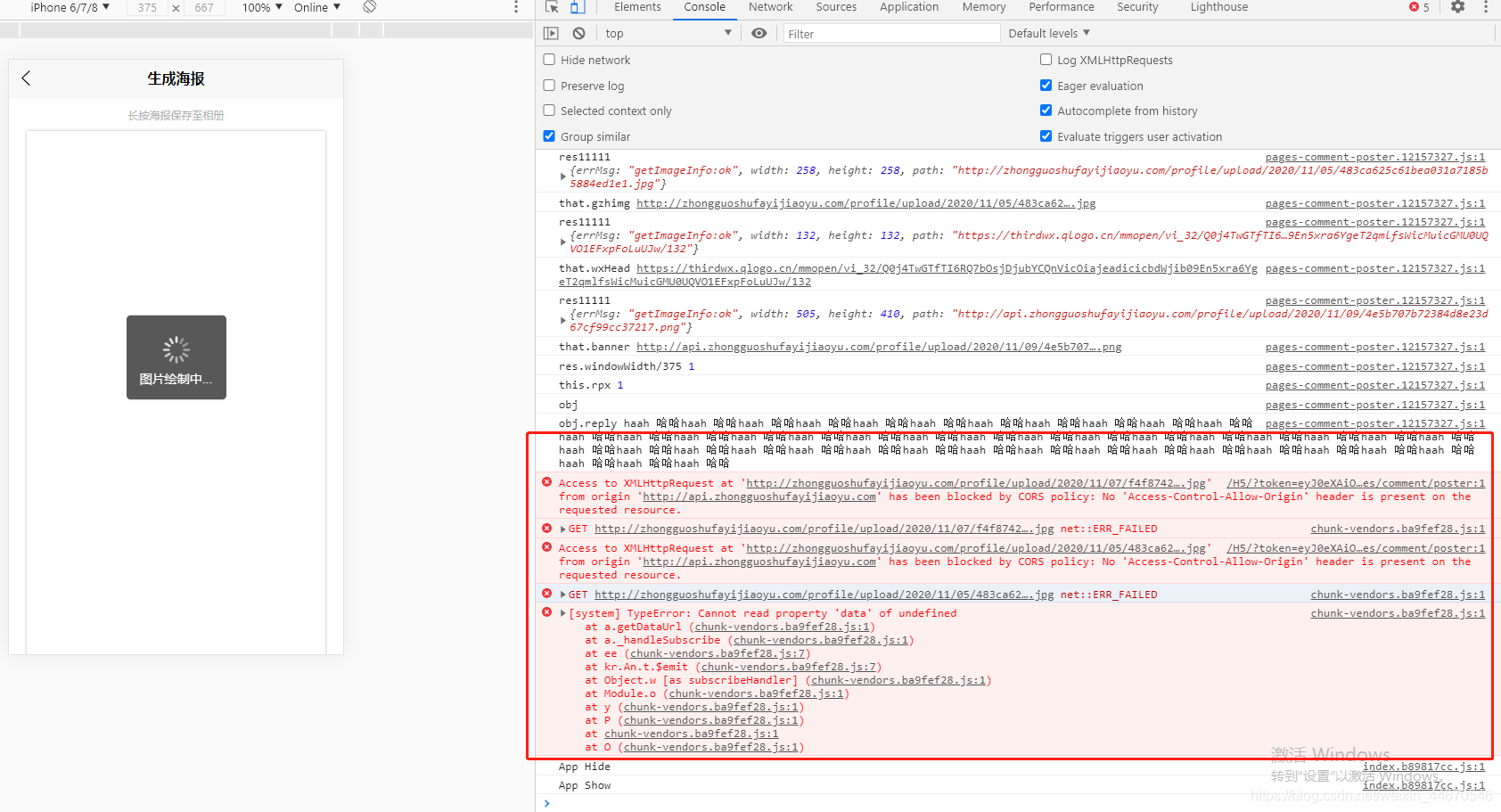
Task: Switch to the Lighthouse tab
Action: point(1218,7)
